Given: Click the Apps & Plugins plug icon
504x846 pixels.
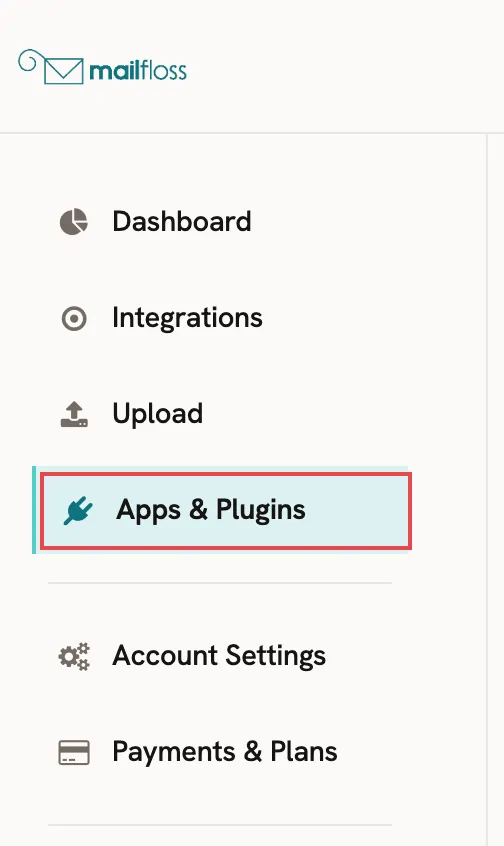Looking at the screenshot, I should click(x=78, y=510).
